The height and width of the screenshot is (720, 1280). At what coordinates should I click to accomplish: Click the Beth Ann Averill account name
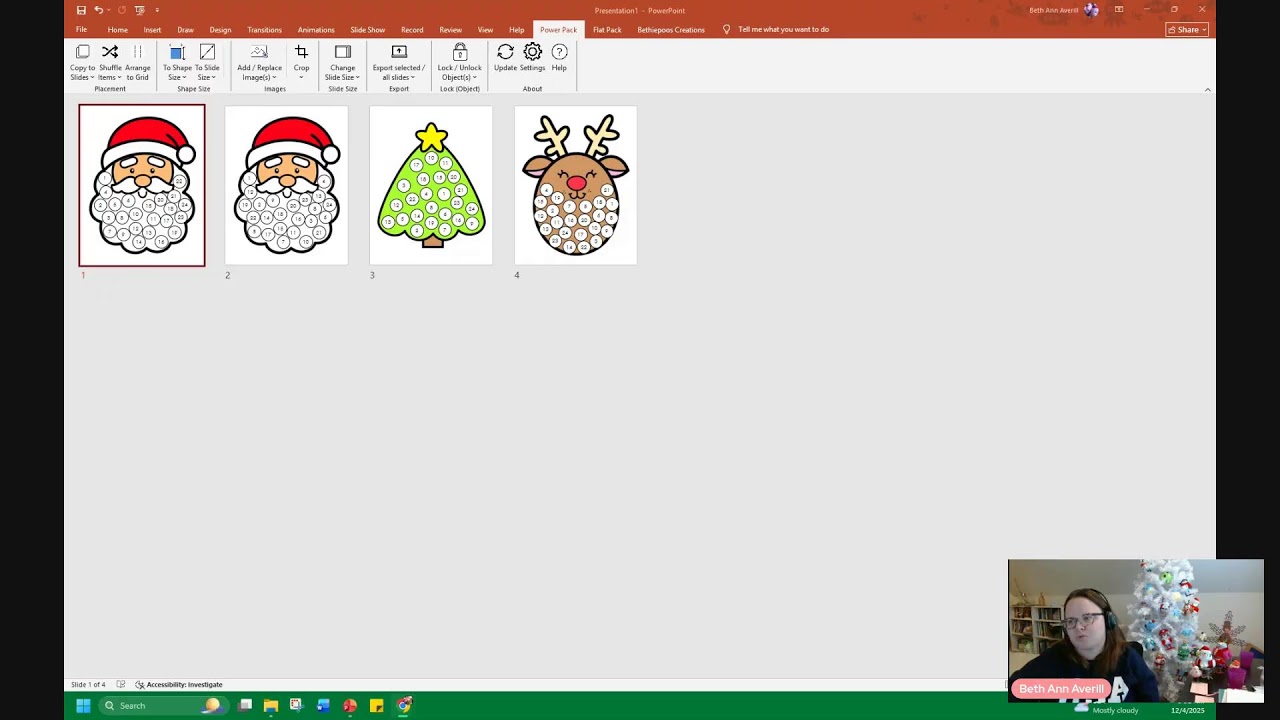(1054, 10)
